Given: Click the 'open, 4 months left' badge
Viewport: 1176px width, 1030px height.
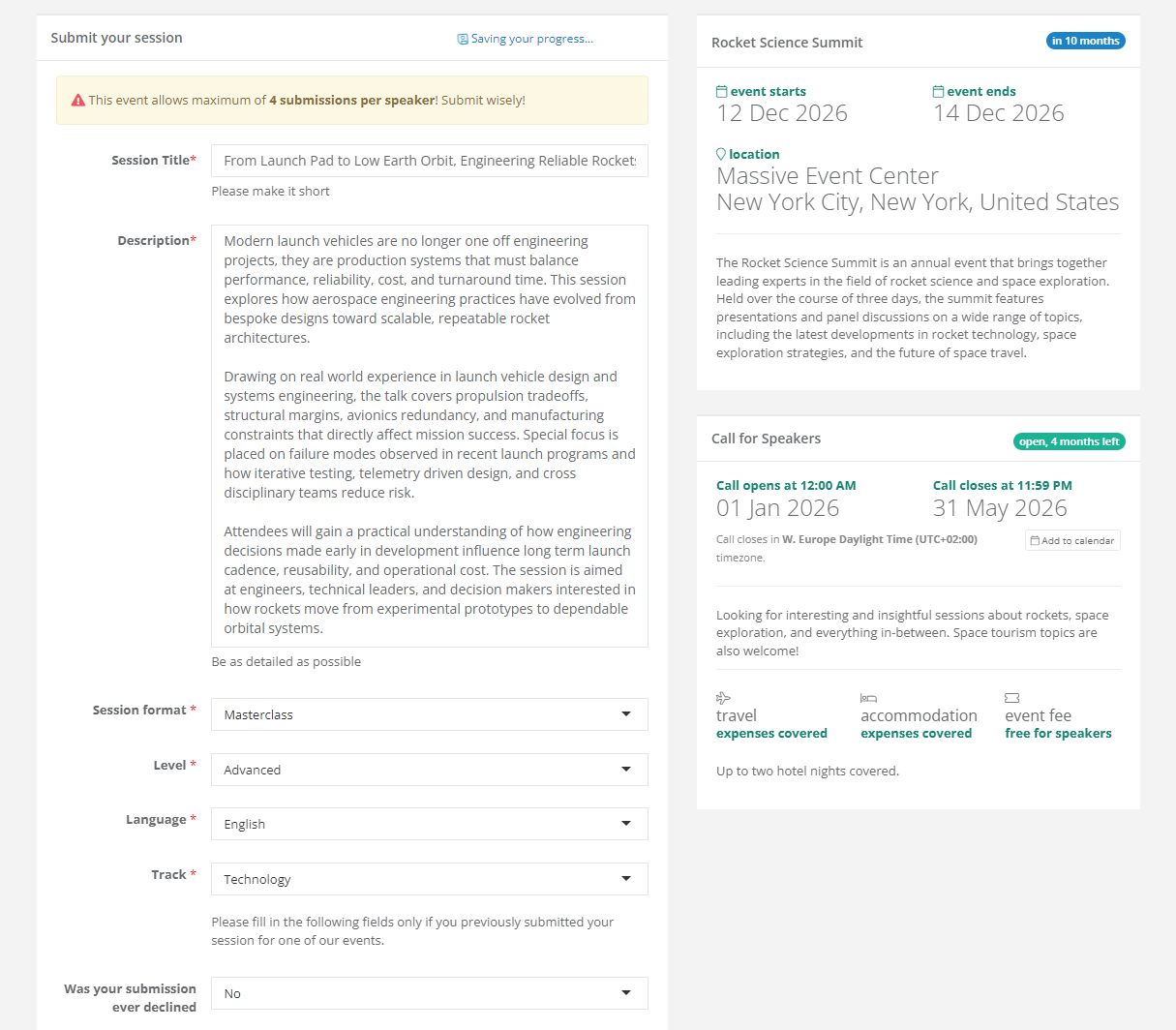Looking at the screenshot, I should [x=1069, y=441].
